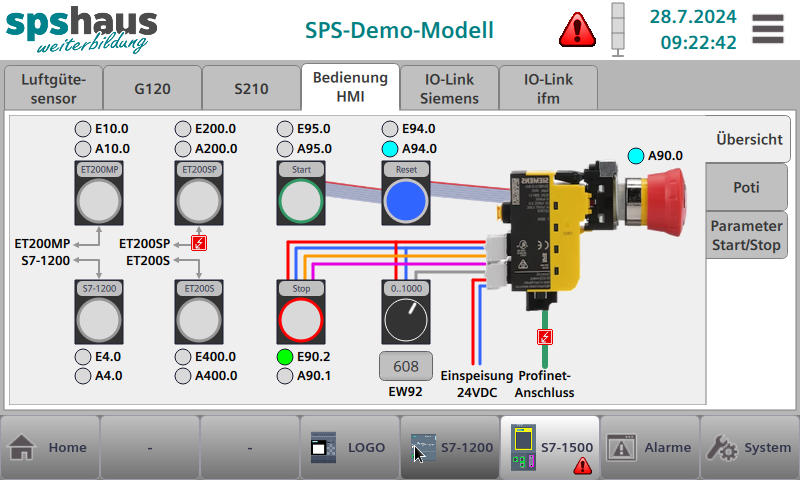
Task: Switch to the IO-Link Siemens tab
Action: click(449, 88)
